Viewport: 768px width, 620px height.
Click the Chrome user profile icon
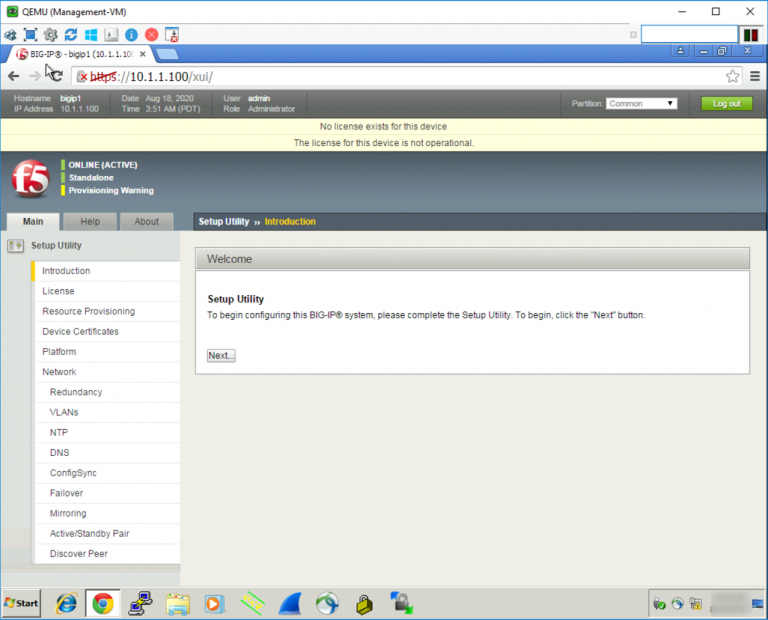point(680,50)
